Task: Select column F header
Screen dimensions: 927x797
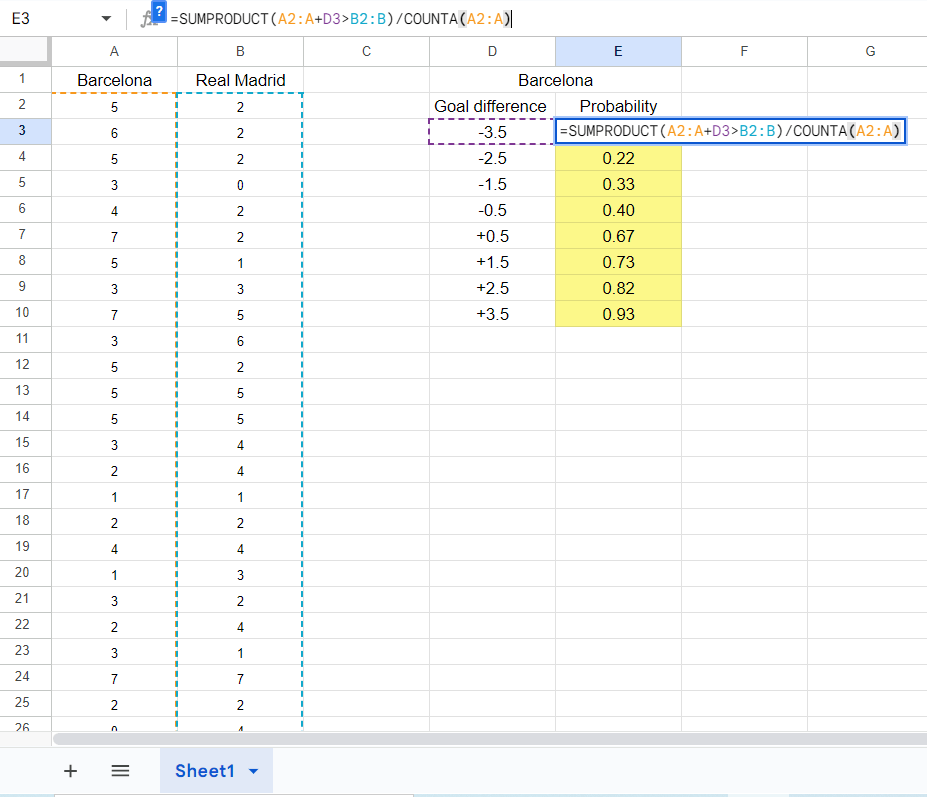Action: pyautogui.click(x=744, y=51)
